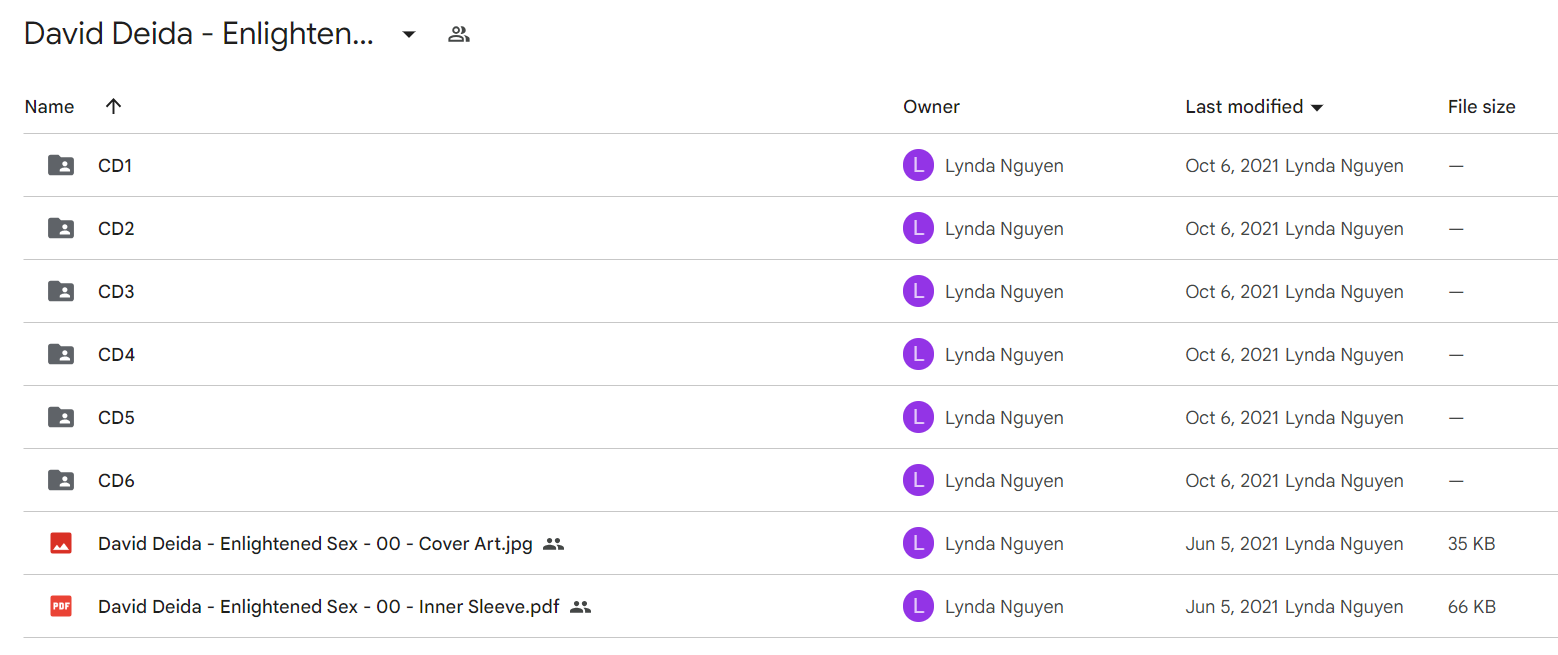1558x655 pixels.
Task: Click the File size column header
Action: click(1481, 106)
